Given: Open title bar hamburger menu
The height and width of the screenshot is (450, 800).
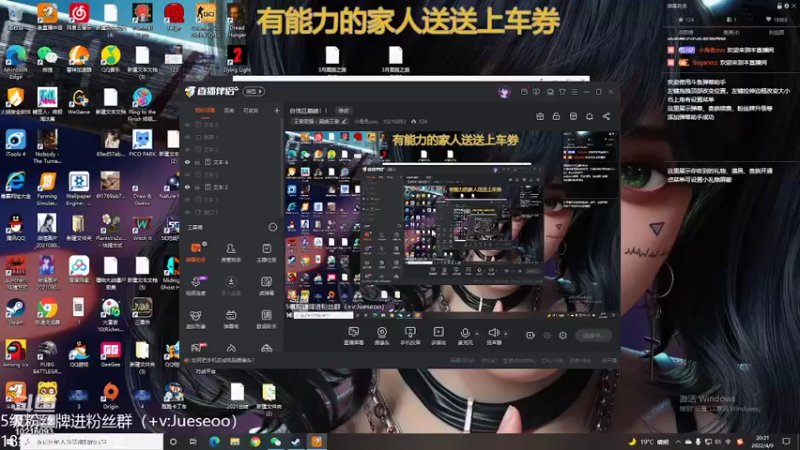Looking at the screenshot, I should (x=574, y=92).
